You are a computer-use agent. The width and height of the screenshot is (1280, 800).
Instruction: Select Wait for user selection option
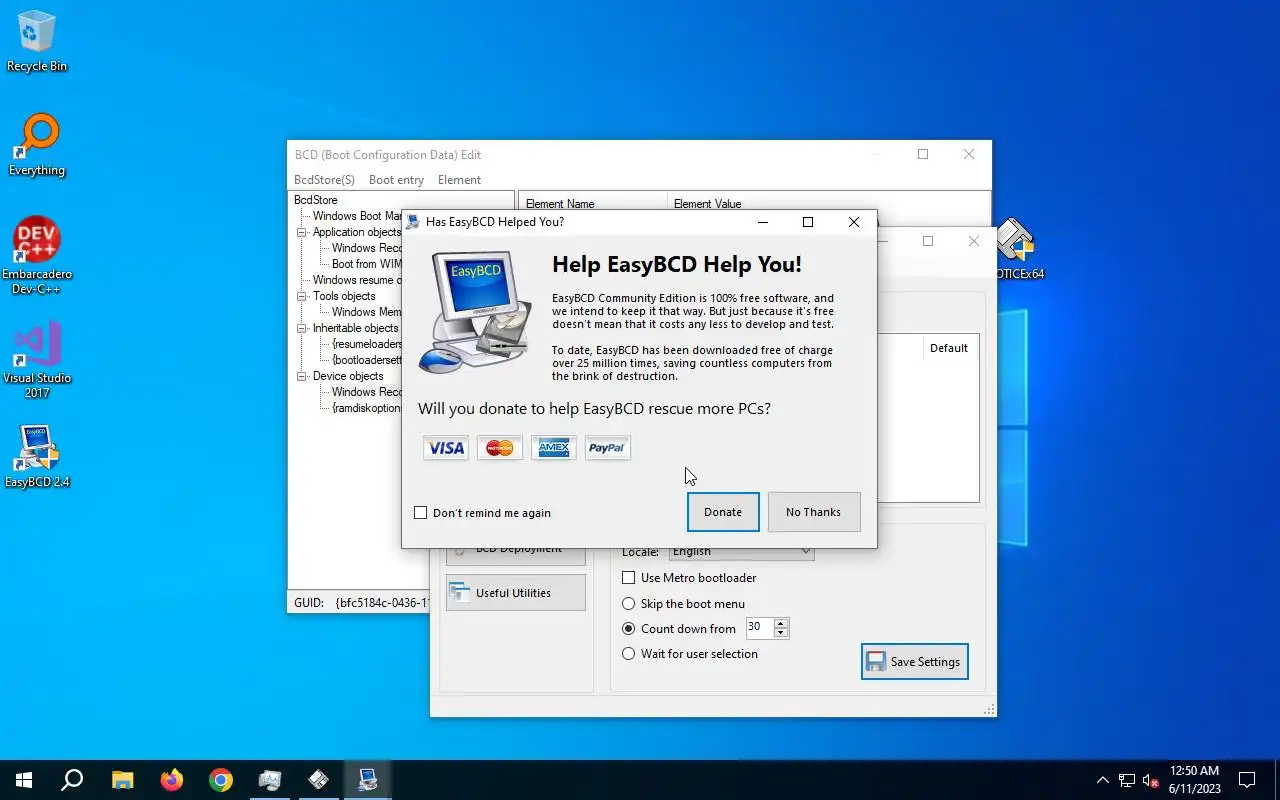629,654
